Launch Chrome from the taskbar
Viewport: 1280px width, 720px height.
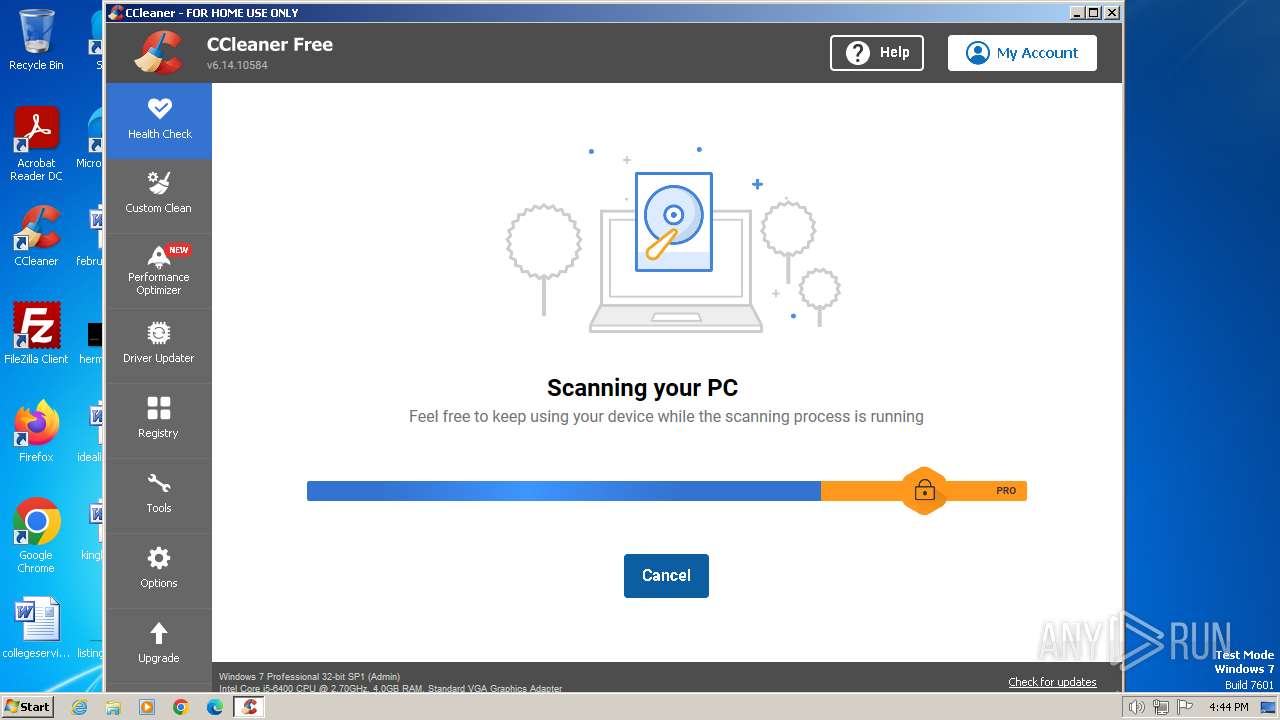[181, 707]
